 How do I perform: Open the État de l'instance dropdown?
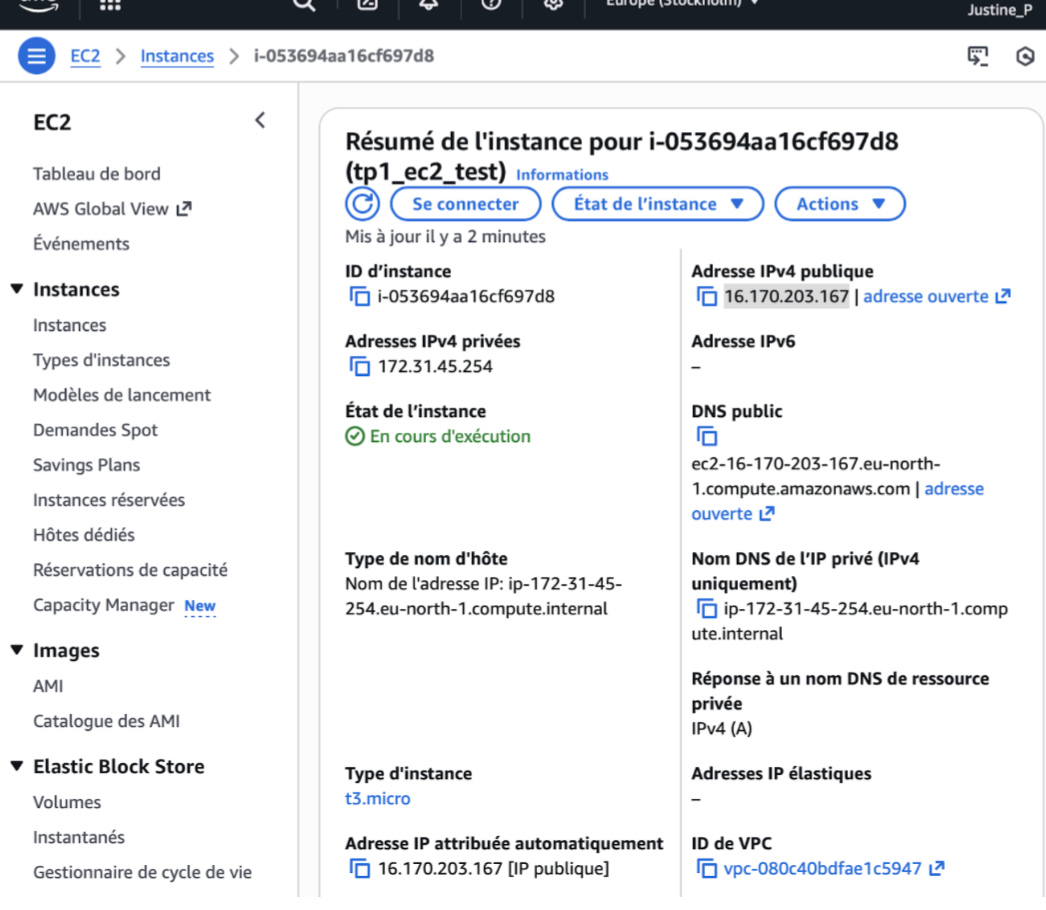tap(658, 204)
